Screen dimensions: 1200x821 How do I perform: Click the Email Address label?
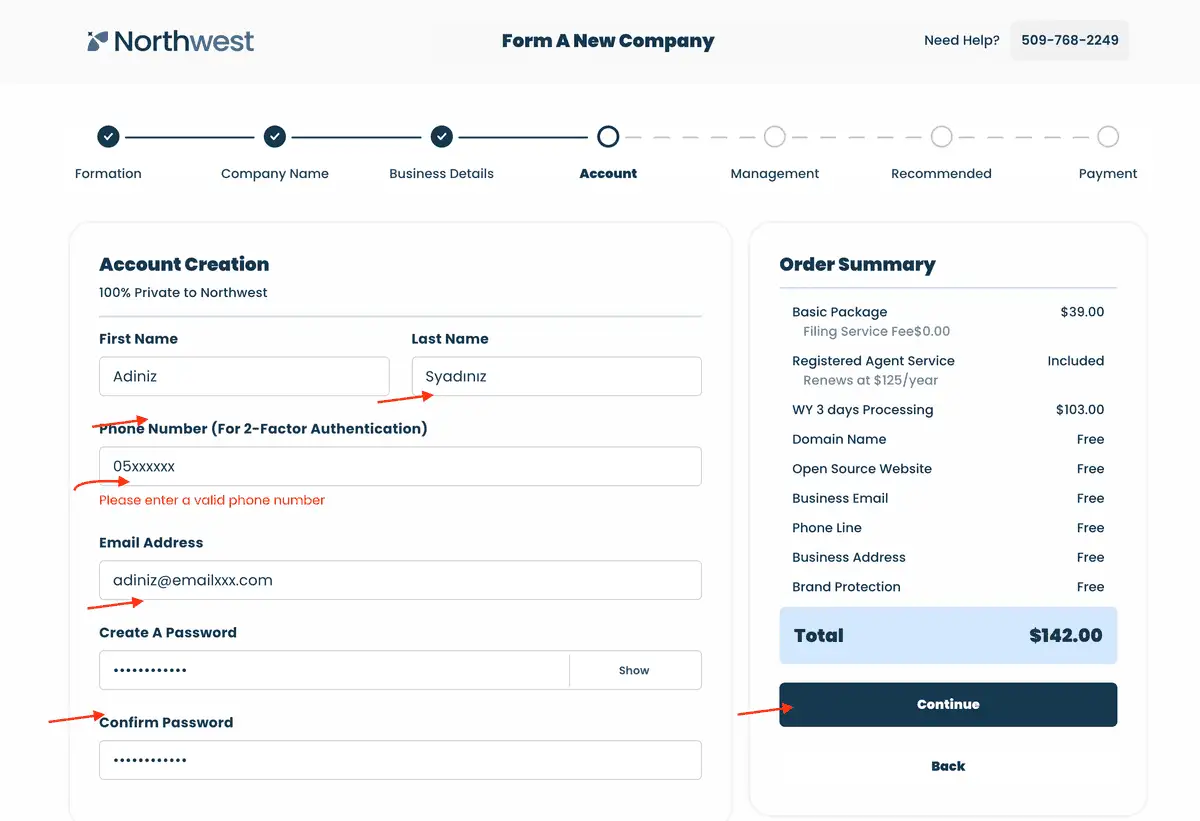click(151, 543)
